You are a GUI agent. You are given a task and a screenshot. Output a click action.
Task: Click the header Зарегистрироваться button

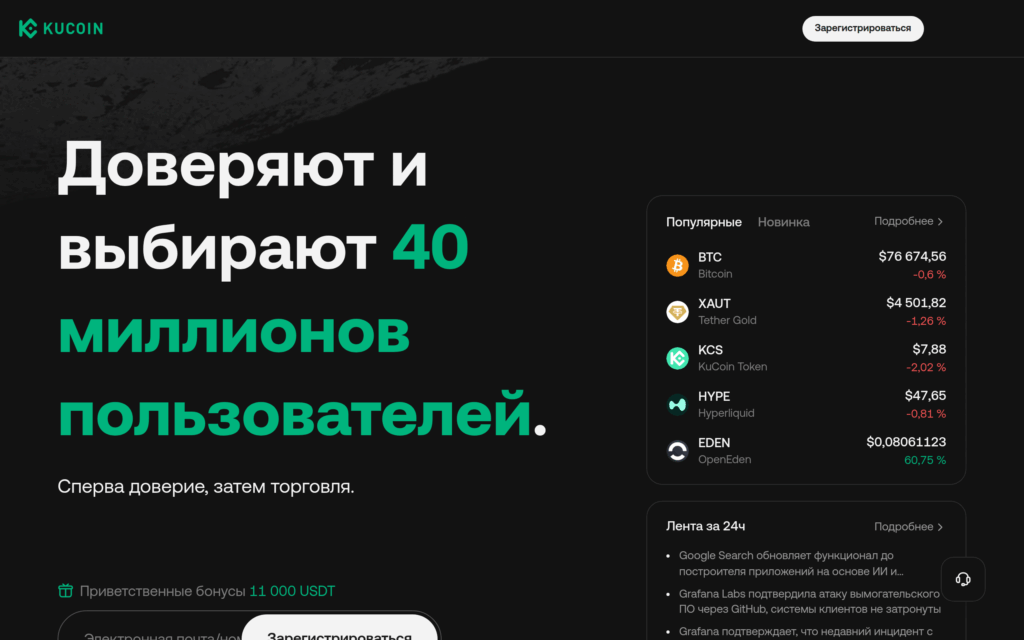[x=863, y=28]
